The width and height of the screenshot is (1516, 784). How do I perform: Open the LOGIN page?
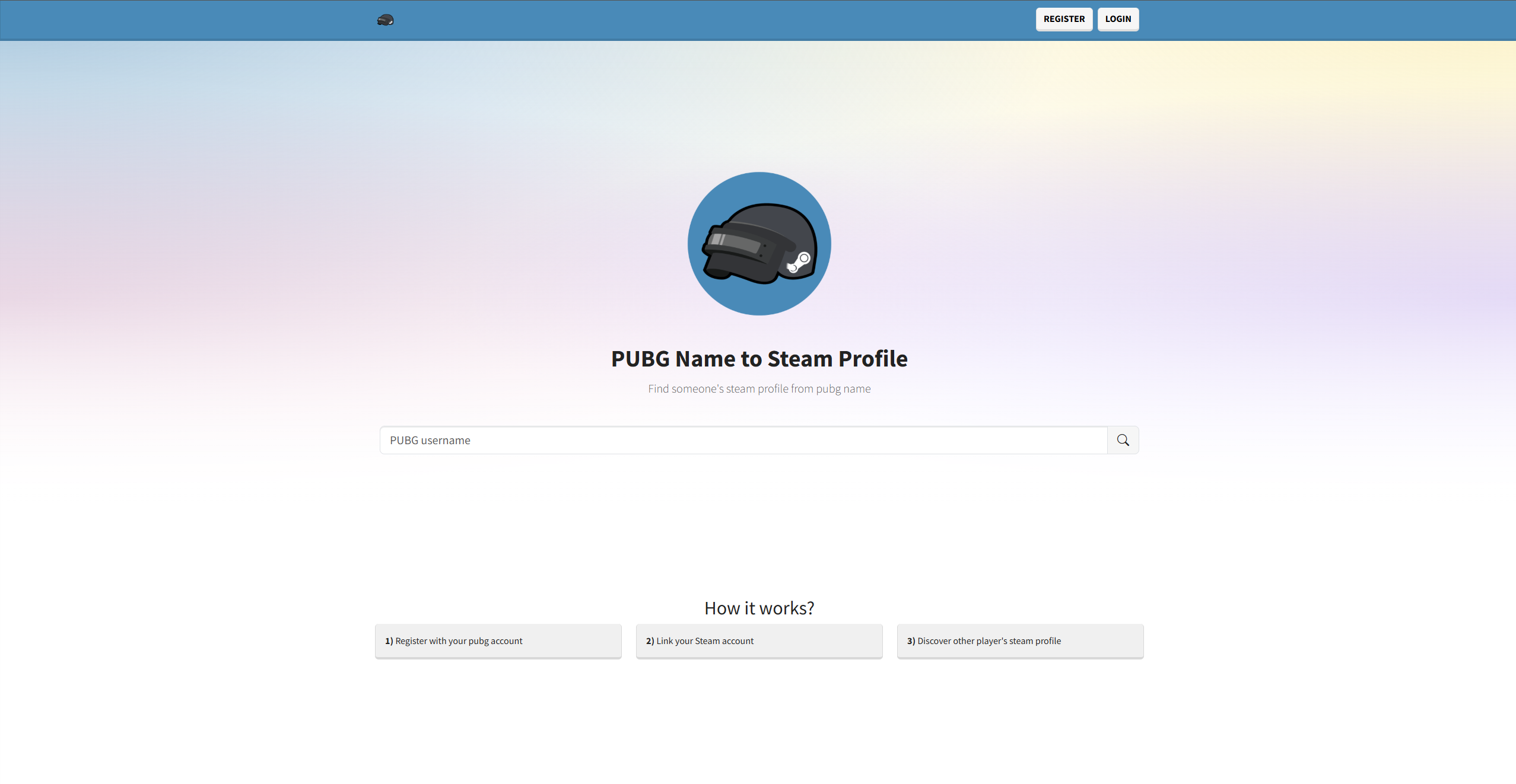(x=1118, y=19)
